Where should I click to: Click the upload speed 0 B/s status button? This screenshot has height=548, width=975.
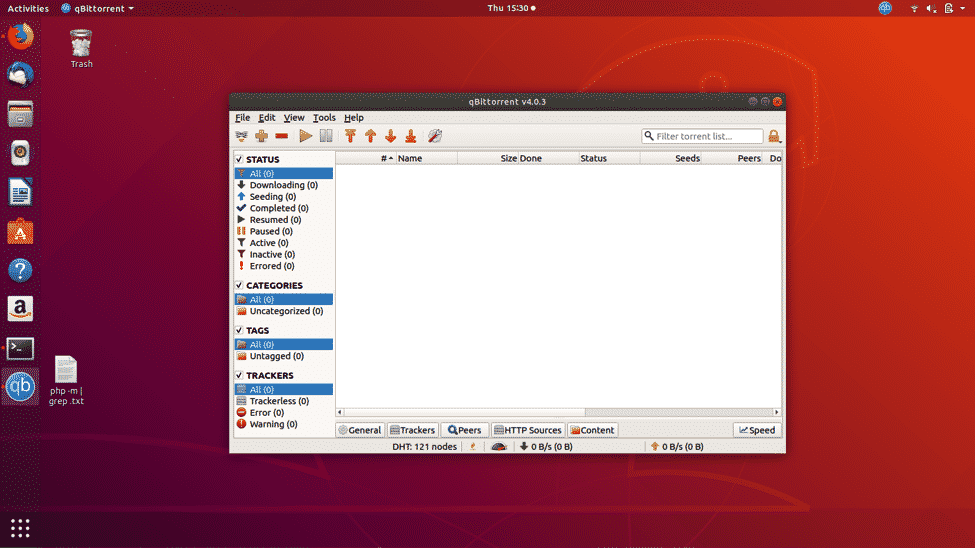[677, 447]
